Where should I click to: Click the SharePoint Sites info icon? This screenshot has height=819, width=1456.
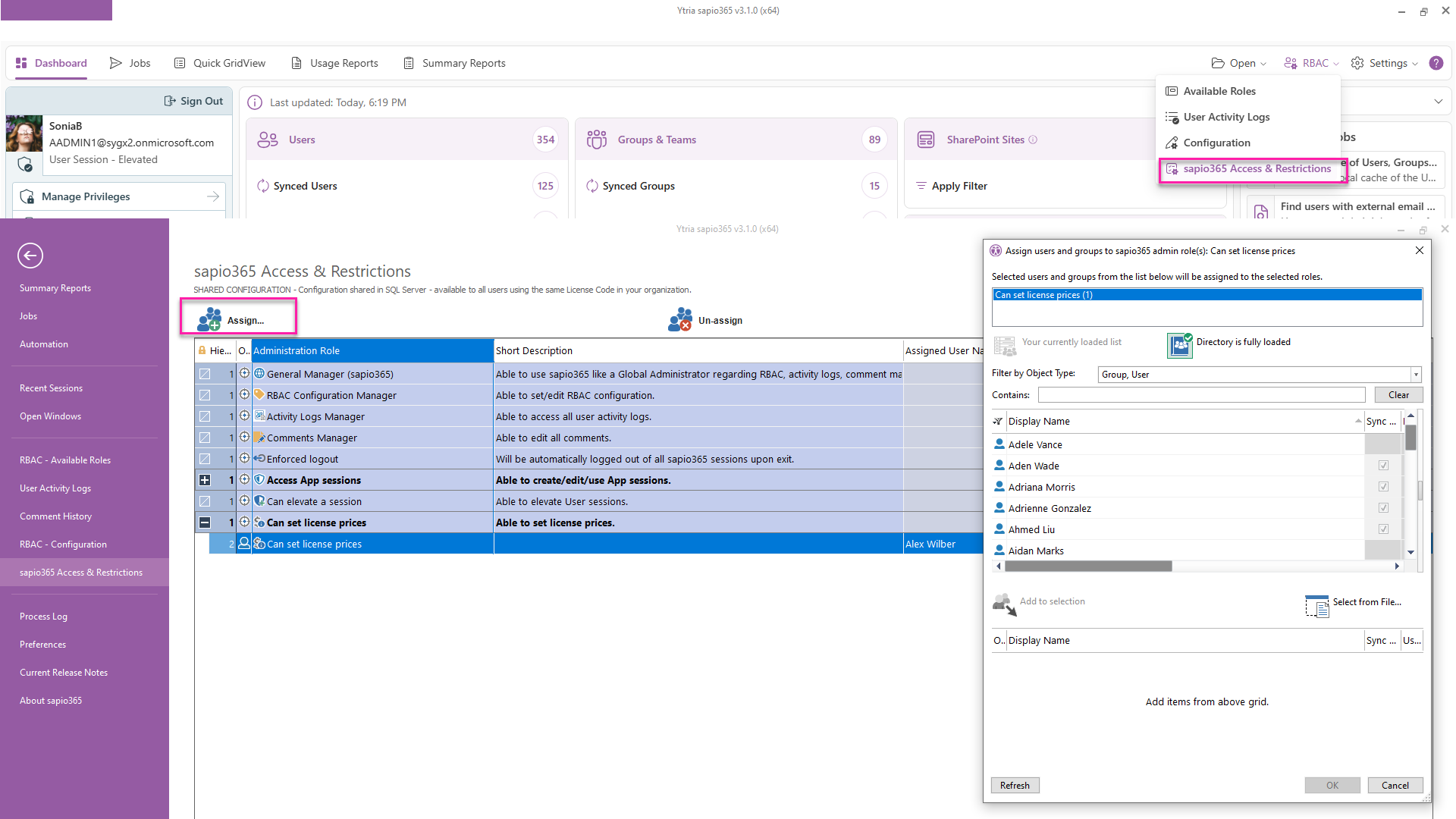tap(1033, 140)
